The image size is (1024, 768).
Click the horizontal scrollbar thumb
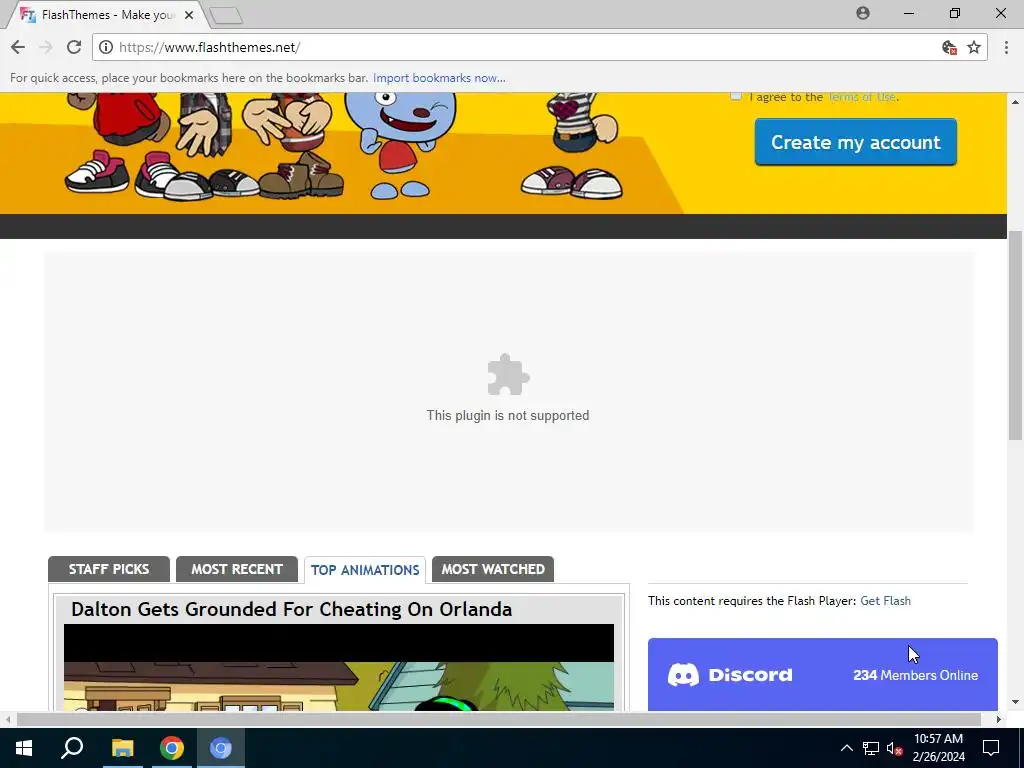[499, 719]
